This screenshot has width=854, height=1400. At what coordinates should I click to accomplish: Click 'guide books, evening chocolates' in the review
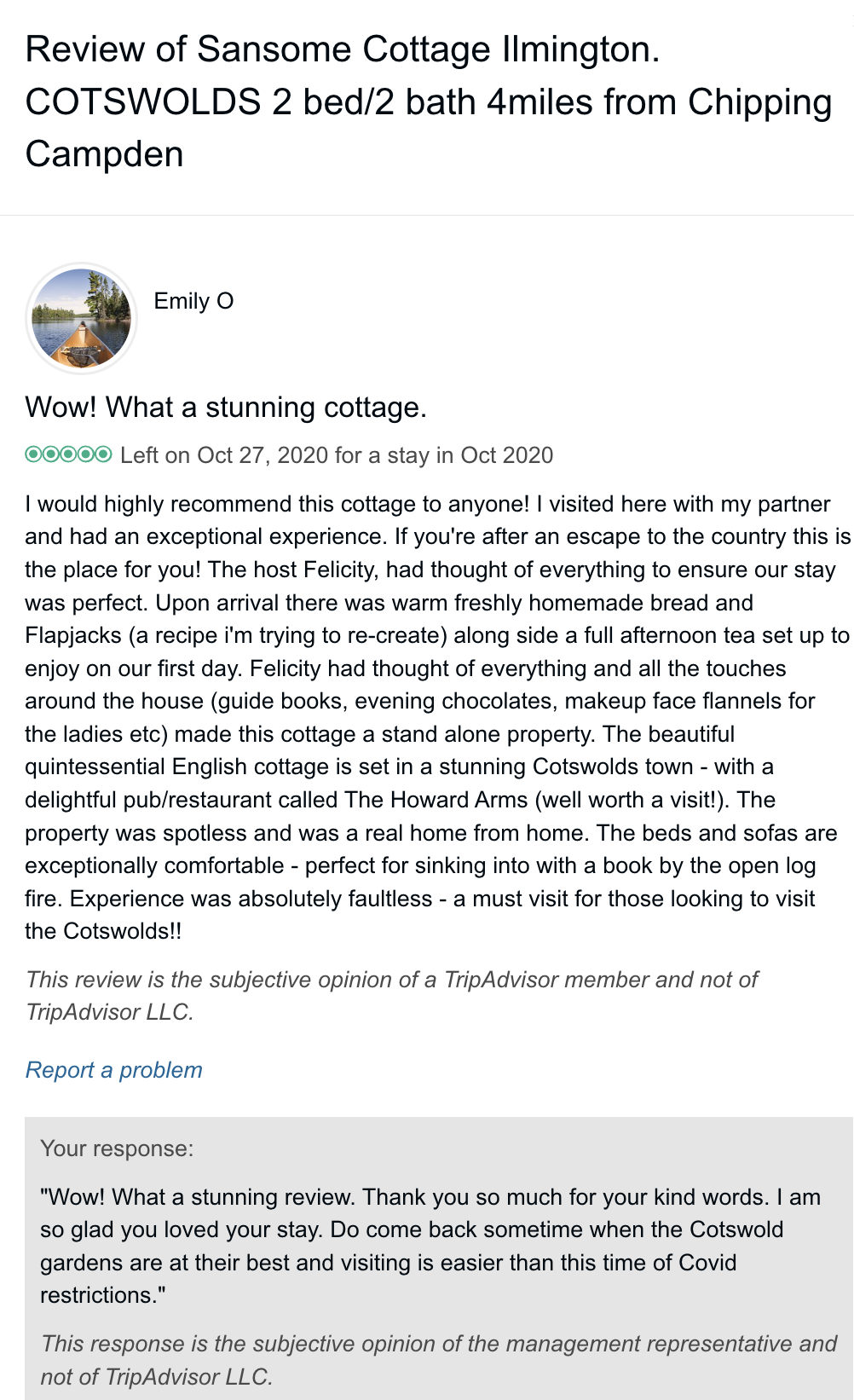[385, 701]
